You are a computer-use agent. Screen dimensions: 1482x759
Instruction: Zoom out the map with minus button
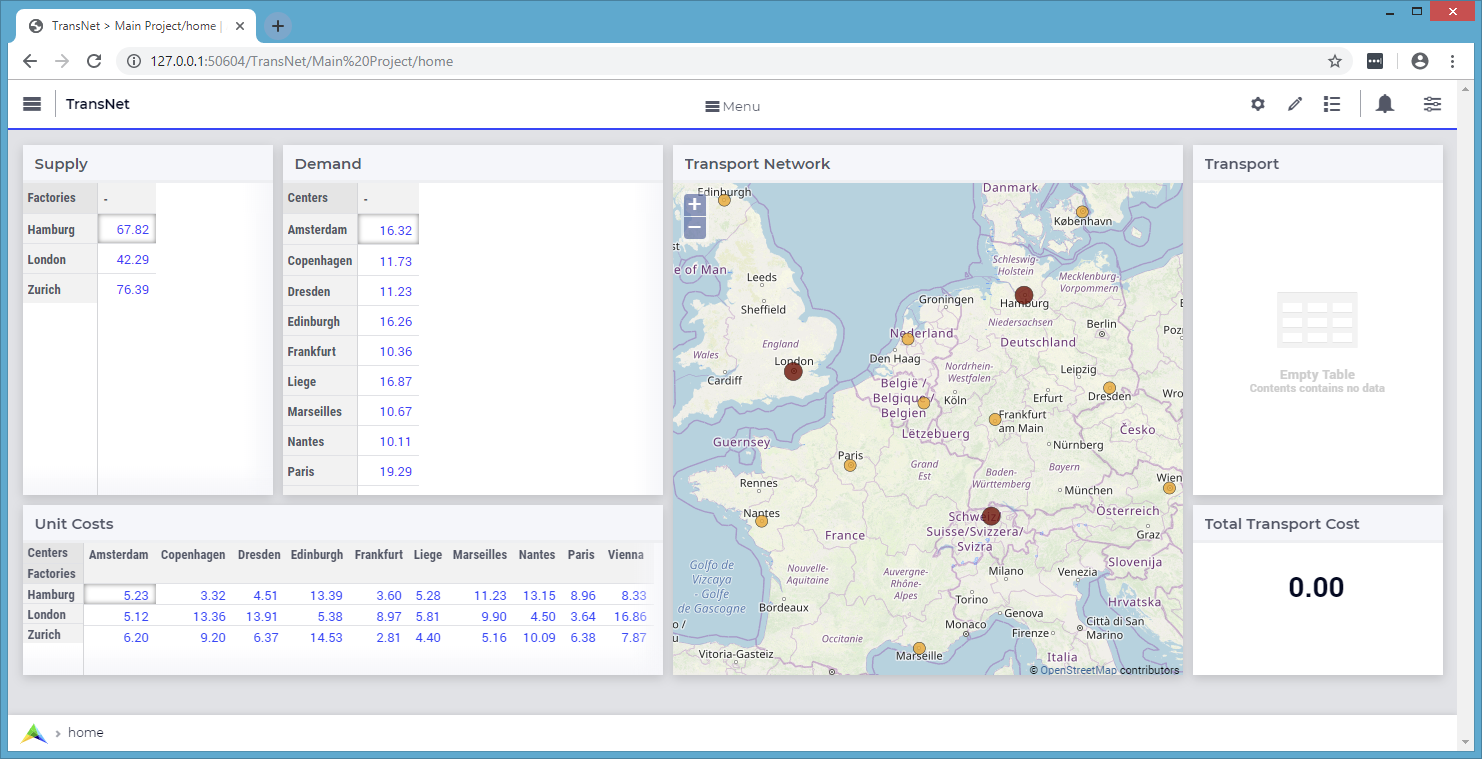pyautogui.click(x=695, y=228)
